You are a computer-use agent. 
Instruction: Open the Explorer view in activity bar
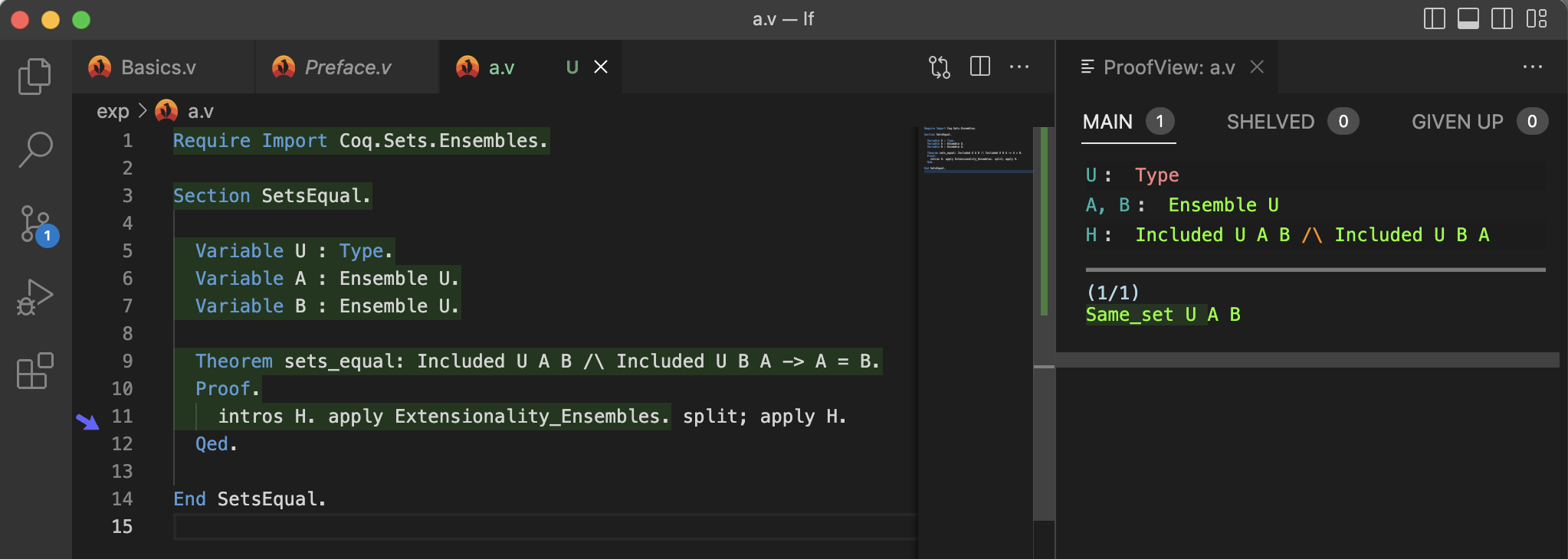pos(35,77)
